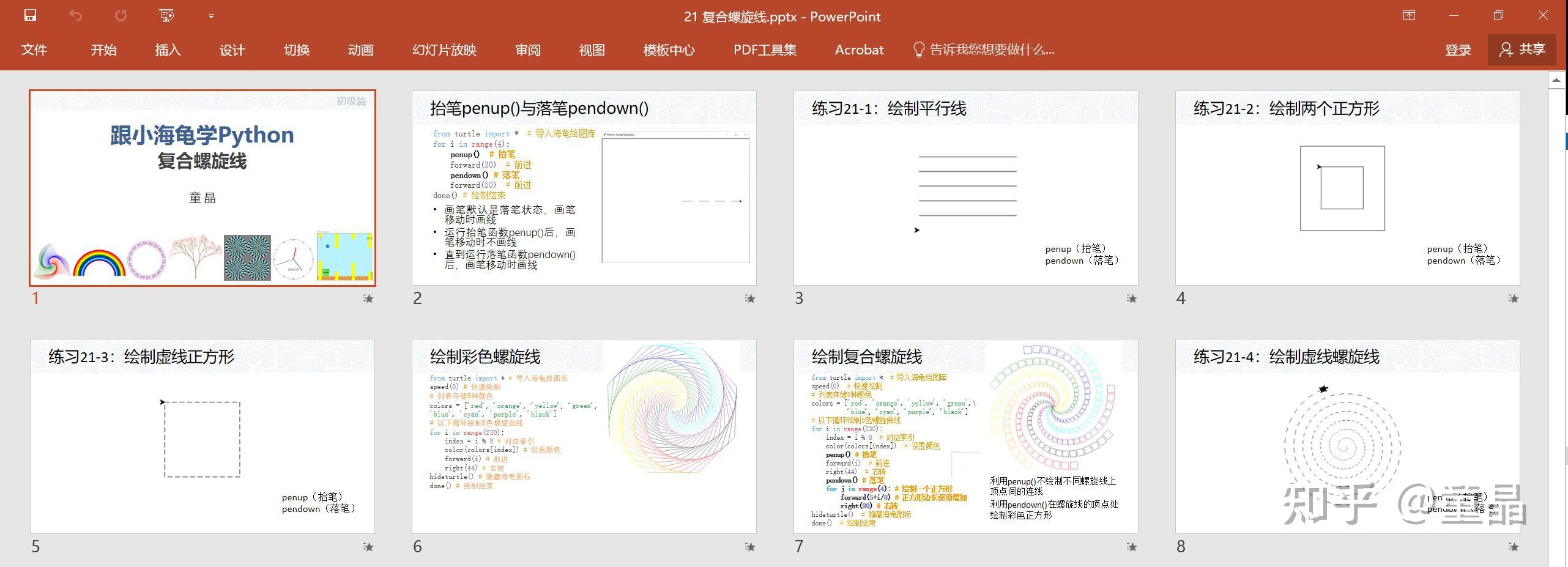Click animation star icon under slide 7
1568x567 pixels.
[x=1131, y=547]
